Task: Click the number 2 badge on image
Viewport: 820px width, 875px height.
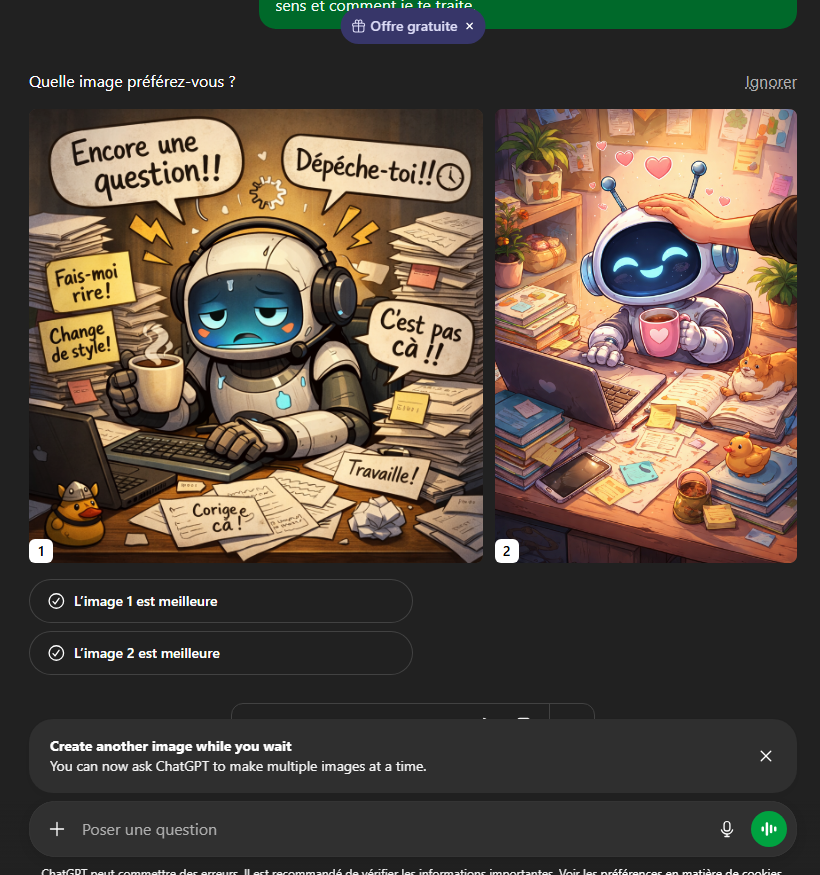Action: click(507, 551)
